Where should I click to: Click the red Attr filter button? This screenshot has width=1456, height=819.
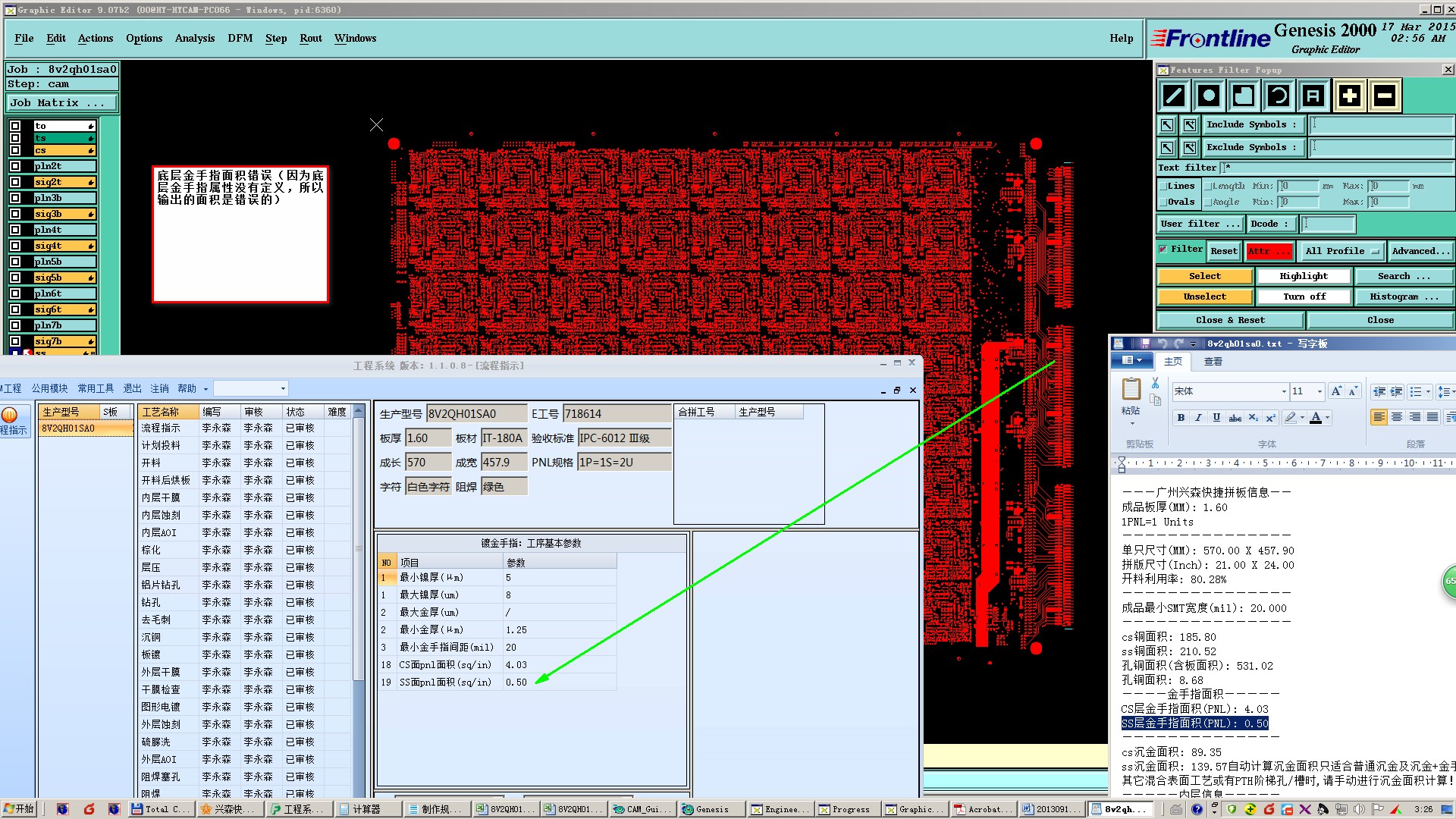[1269, 251]
